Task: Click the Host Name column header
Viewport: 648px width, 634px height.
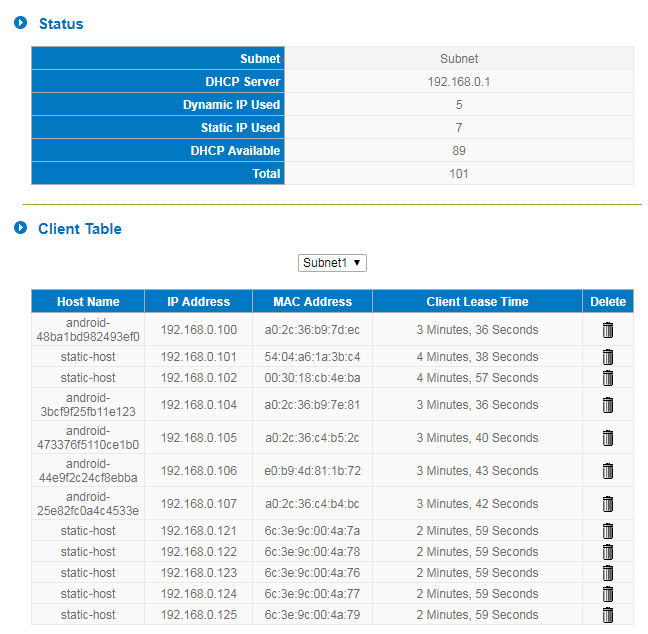Action: coord(88,302)
